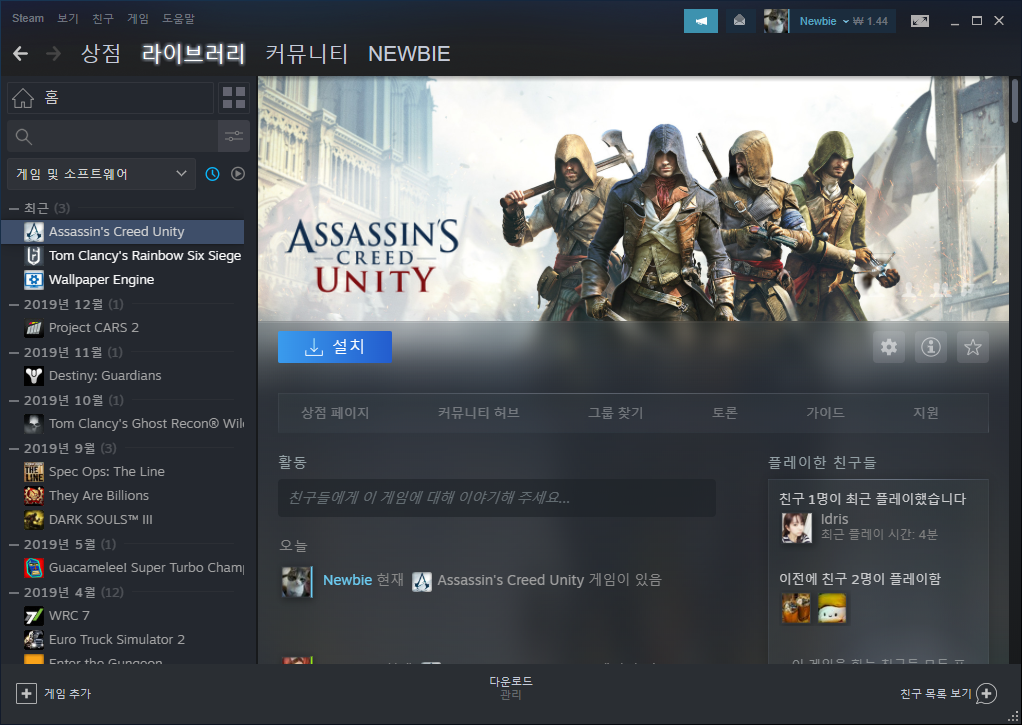Switch to grid collections view icon
The image size is (1022, 725).
click(233, 98)
